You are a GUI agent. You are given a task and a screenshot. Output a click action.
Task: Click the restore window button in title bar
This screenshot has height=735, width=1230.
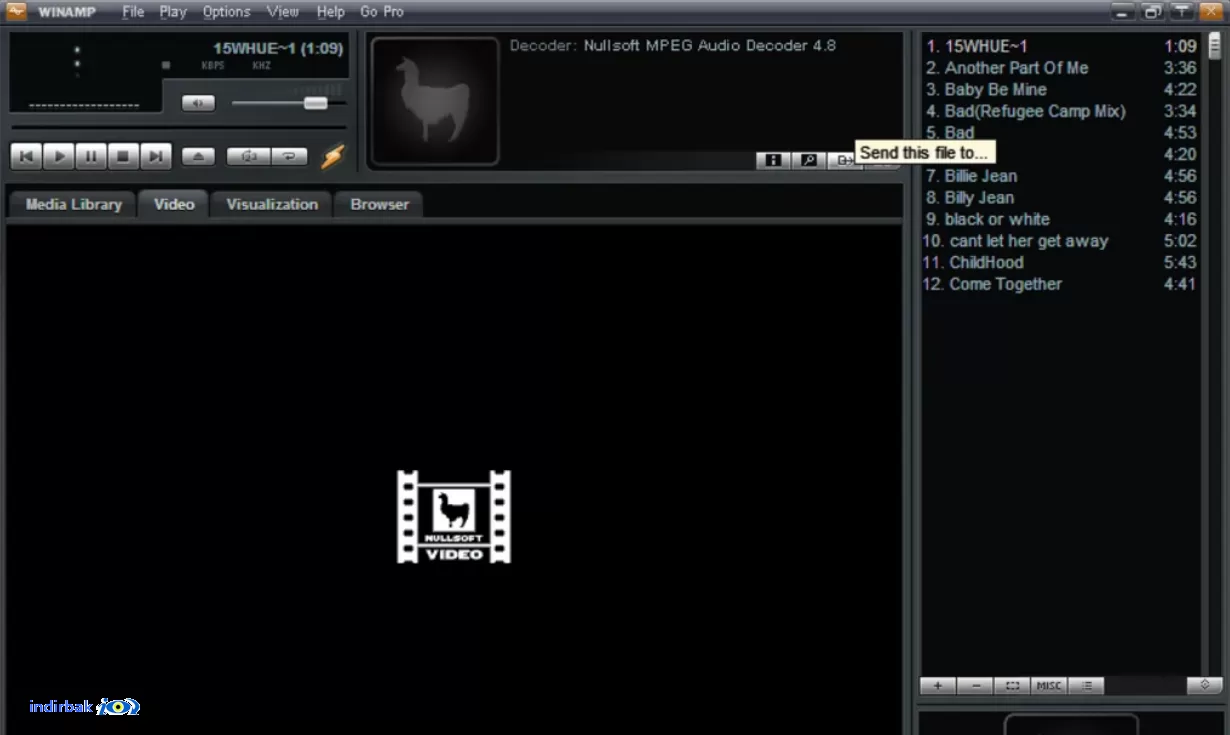(1152, 12)
